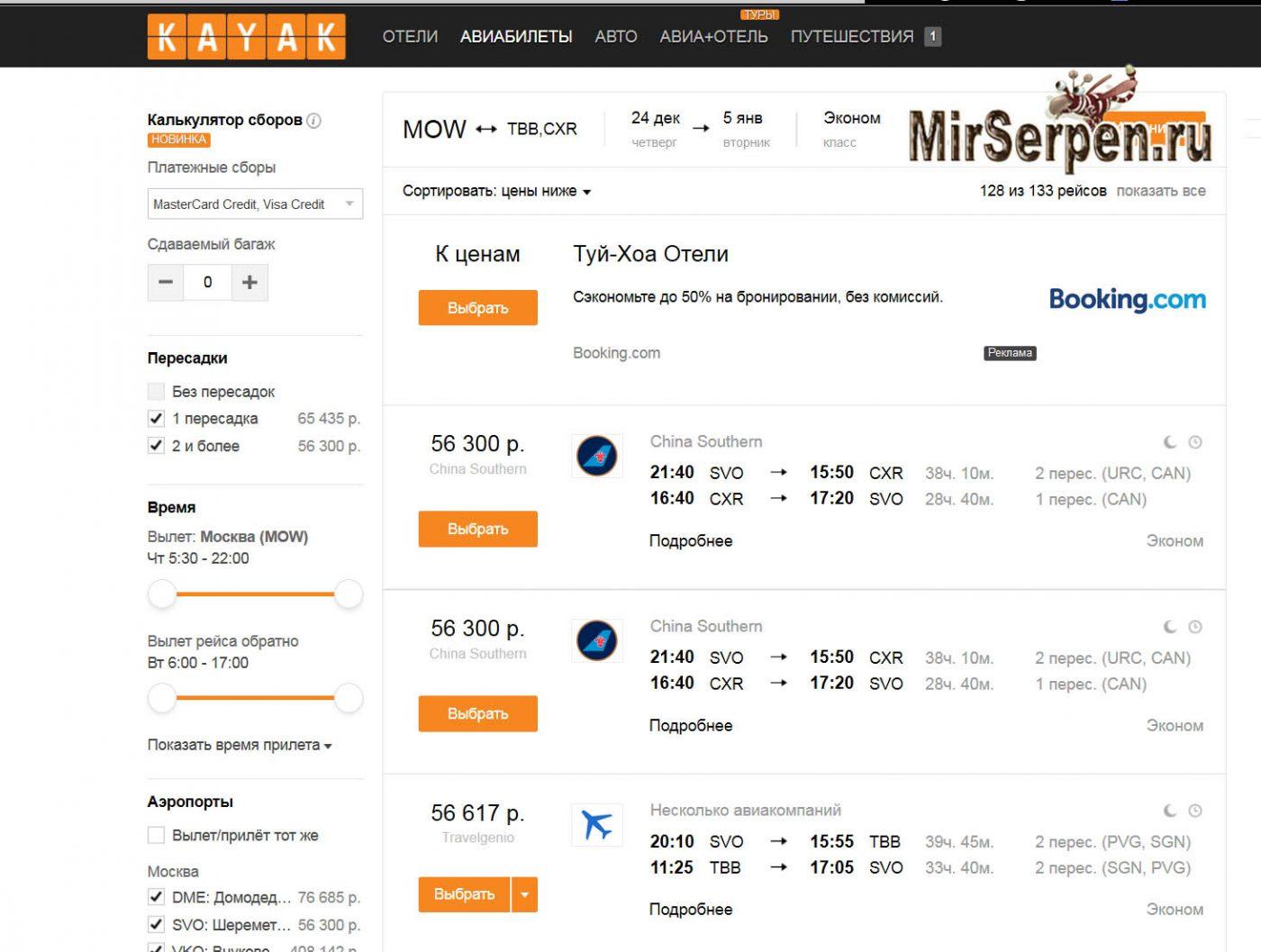
Task: Click the Эконом класс selector
Action: [851, 129]
